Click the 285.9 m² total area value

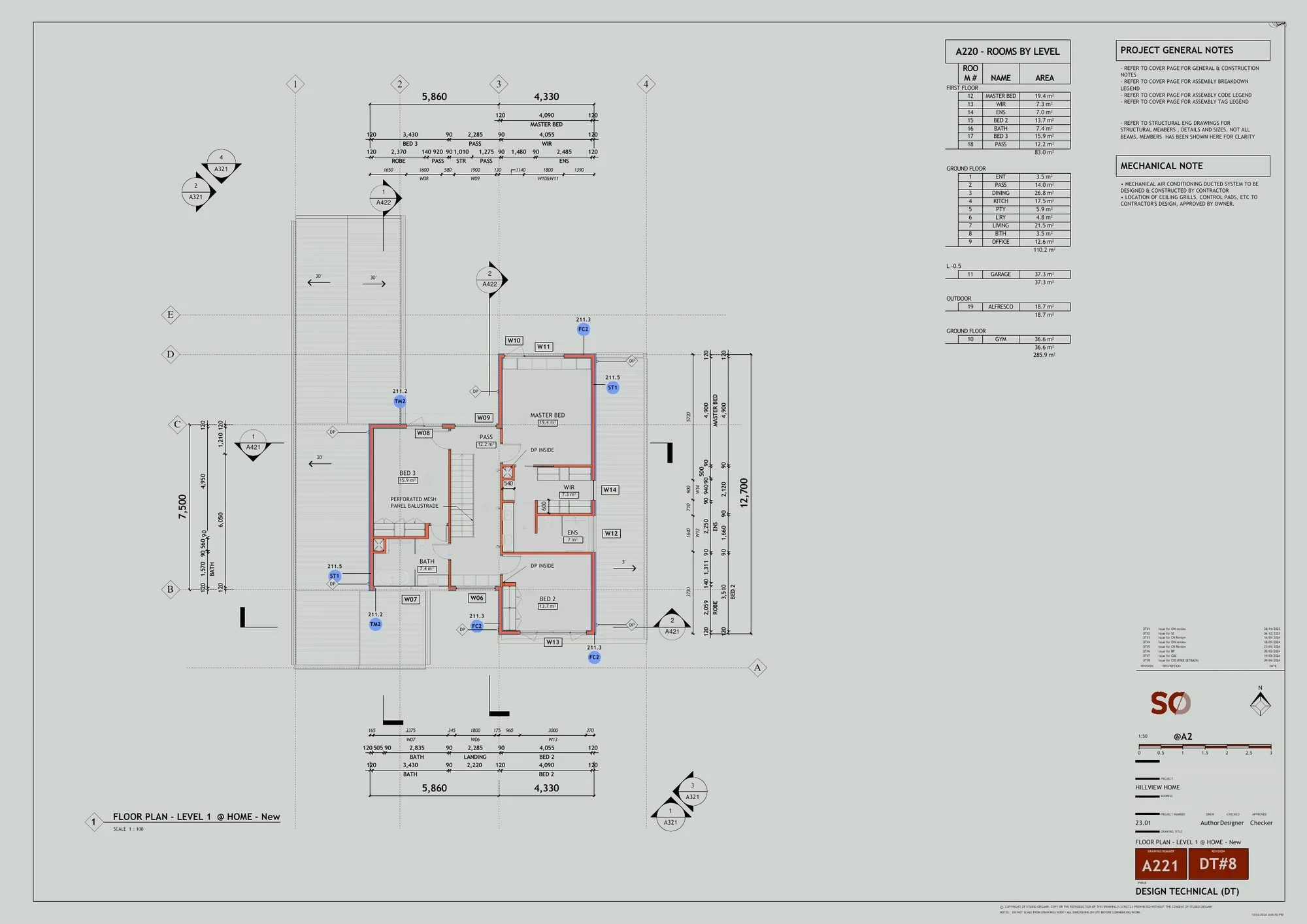click(x=1044, y=355)
